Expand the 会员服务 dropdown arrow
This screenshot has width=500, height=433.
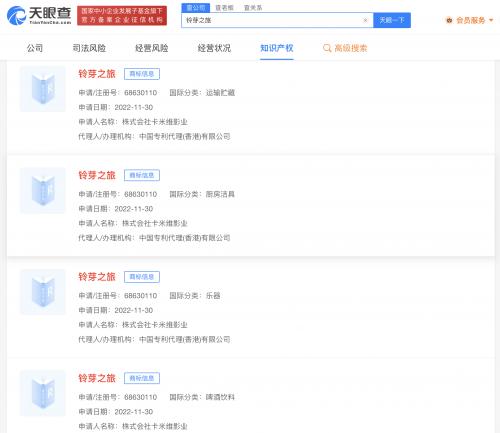(491, 20)
